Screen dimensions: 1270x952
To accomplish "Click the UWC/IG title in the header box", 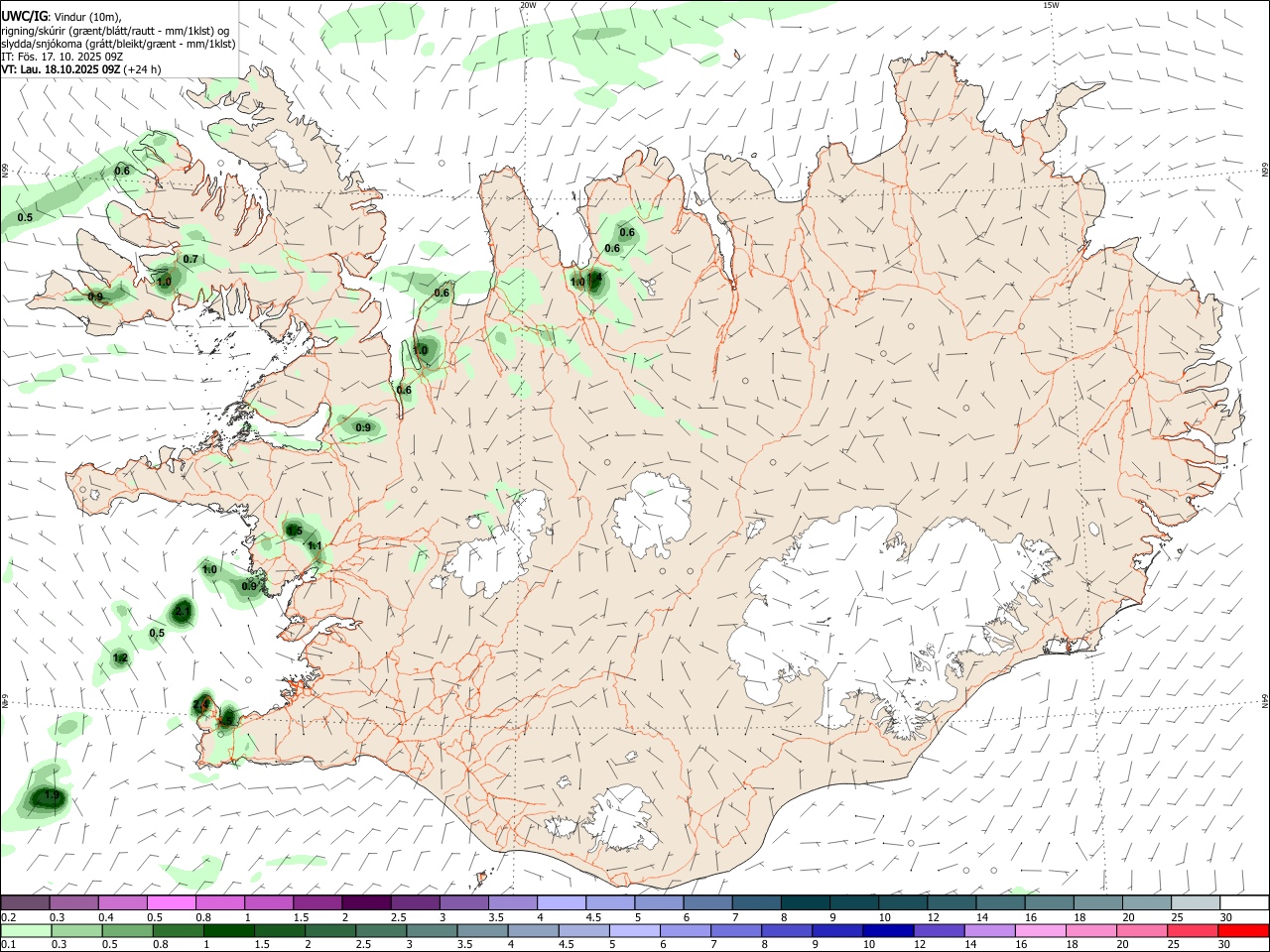I will [x=23, y=17].
